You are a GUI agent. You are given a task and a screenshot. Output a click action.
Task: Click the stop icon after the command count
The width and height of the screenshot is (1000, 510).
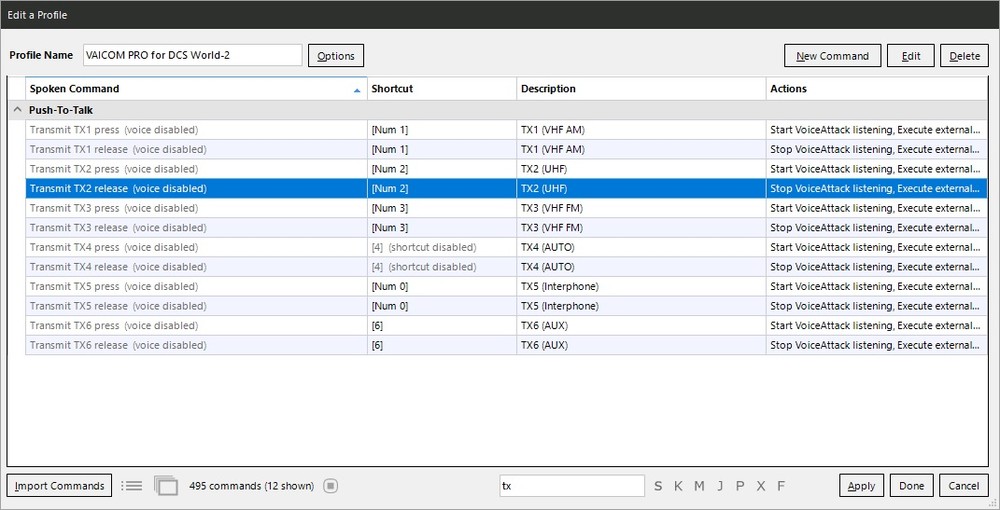tap(330, 486)
